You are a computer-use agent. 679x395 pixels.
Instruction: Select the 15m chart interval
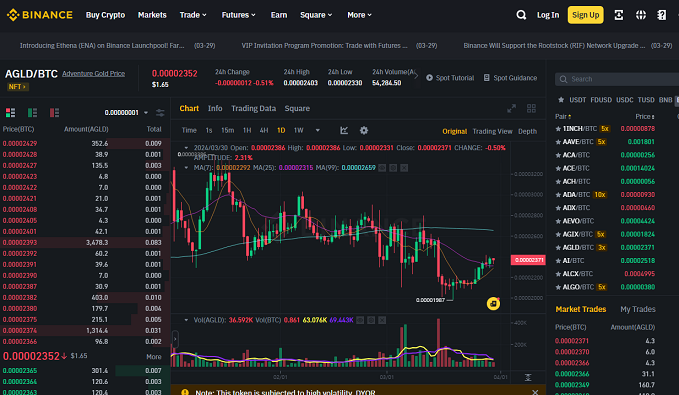[228, 130]
